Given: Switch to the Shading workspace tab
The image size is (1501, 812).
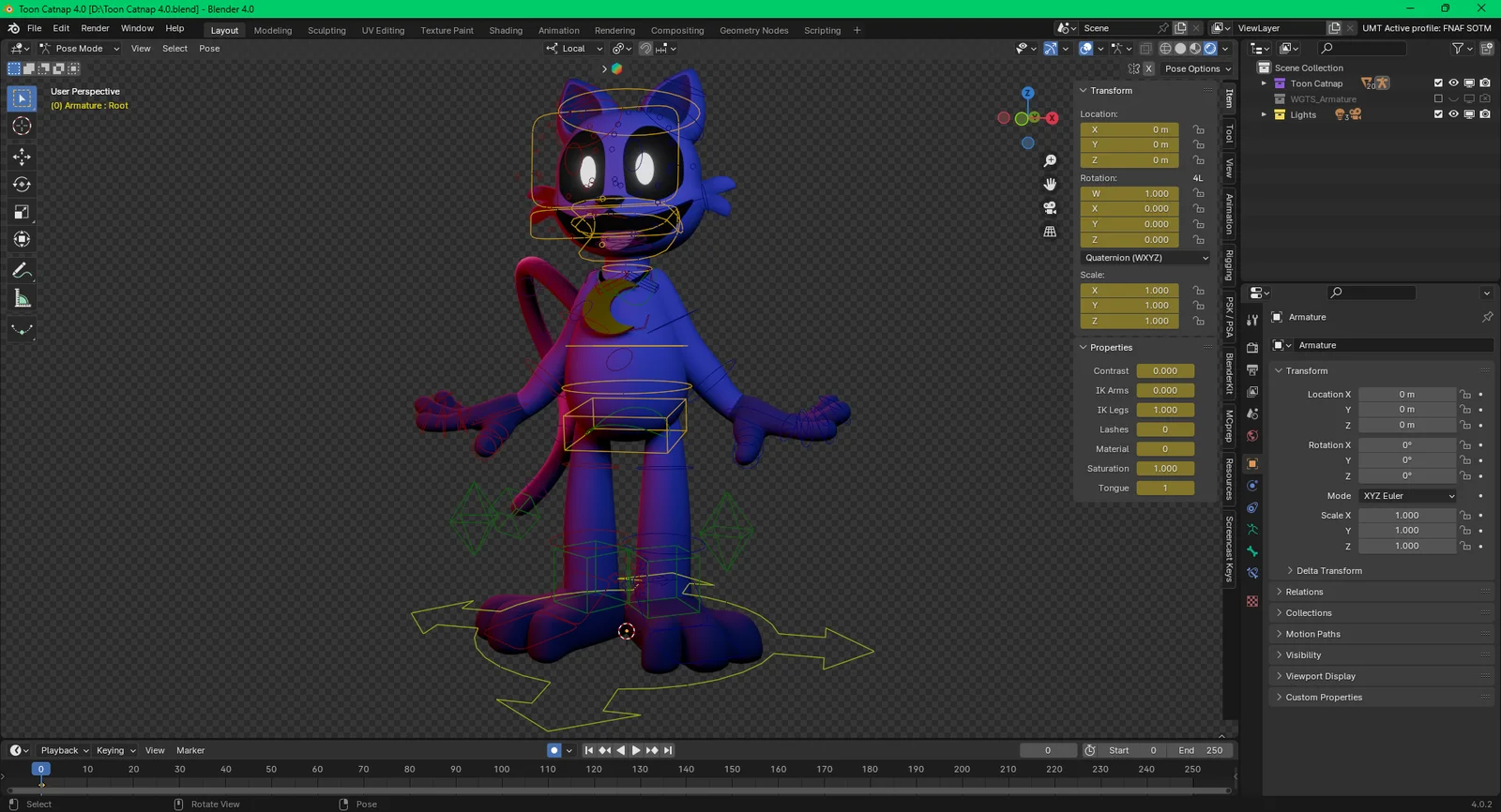Looking at the screenshot, I should pyautogui.click(x=506, y=30).
